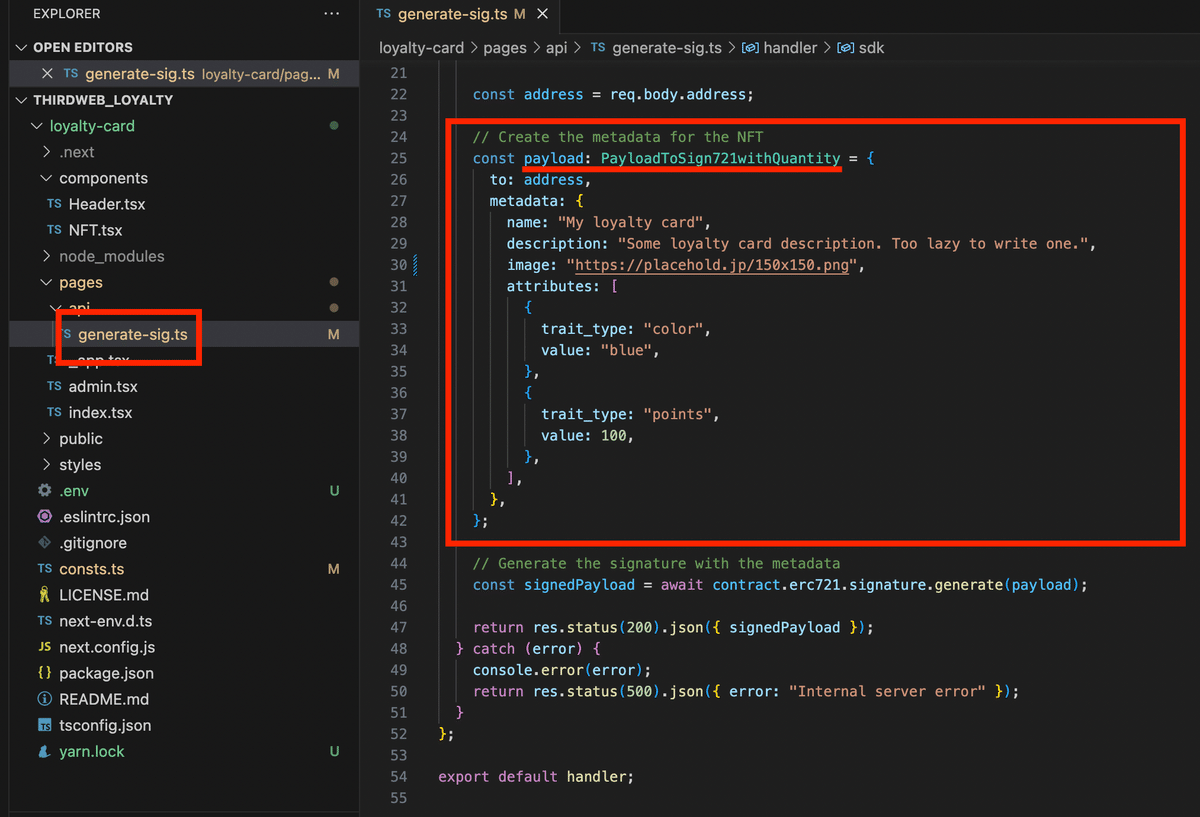Click the "My loyalty card" string
Image resolution: width=1200 pixels, height=817 pixels.
(633, 222)
